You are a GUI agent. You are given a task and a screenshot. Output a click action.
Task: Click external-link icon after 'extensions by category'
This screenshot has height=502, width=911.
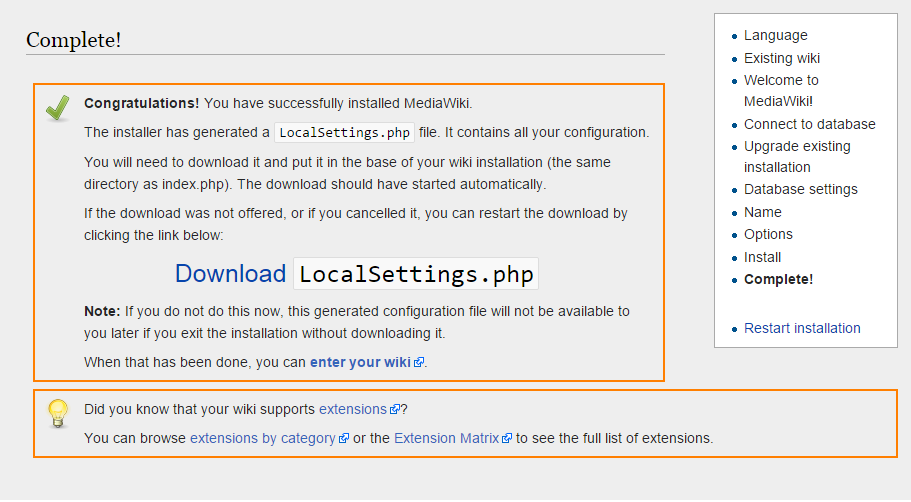point(344,439)
